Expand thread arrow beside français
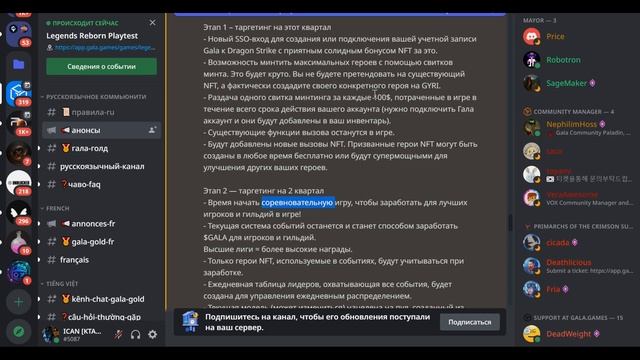Image resolution: width=640 pixels, height=360 pixels. [40, 260]
